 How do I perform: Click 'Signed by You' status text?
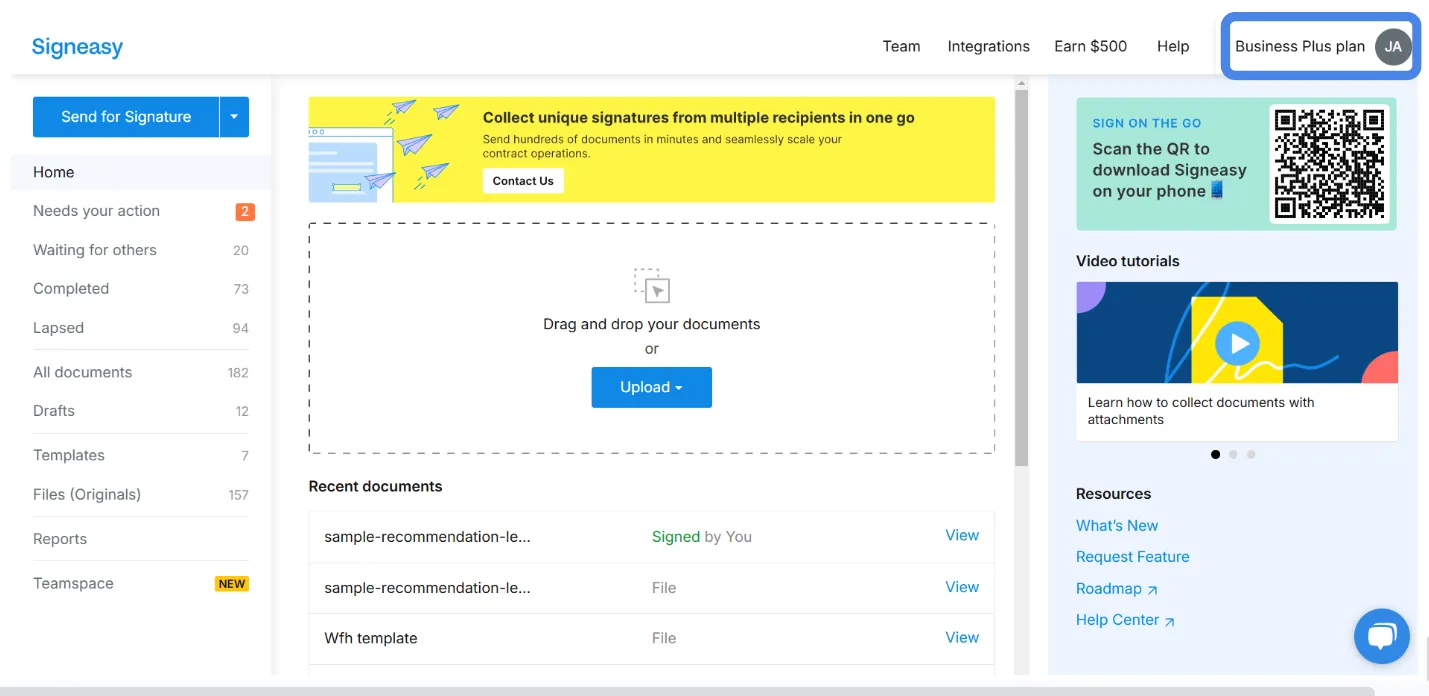[702, 537]
